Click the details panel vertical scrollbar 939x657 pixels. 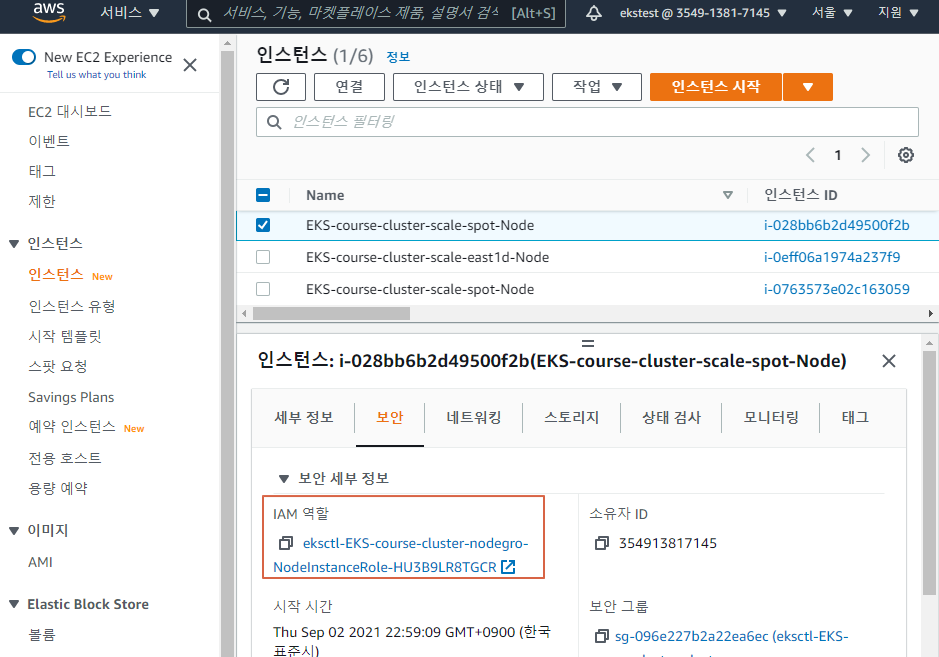coord(929,473)
